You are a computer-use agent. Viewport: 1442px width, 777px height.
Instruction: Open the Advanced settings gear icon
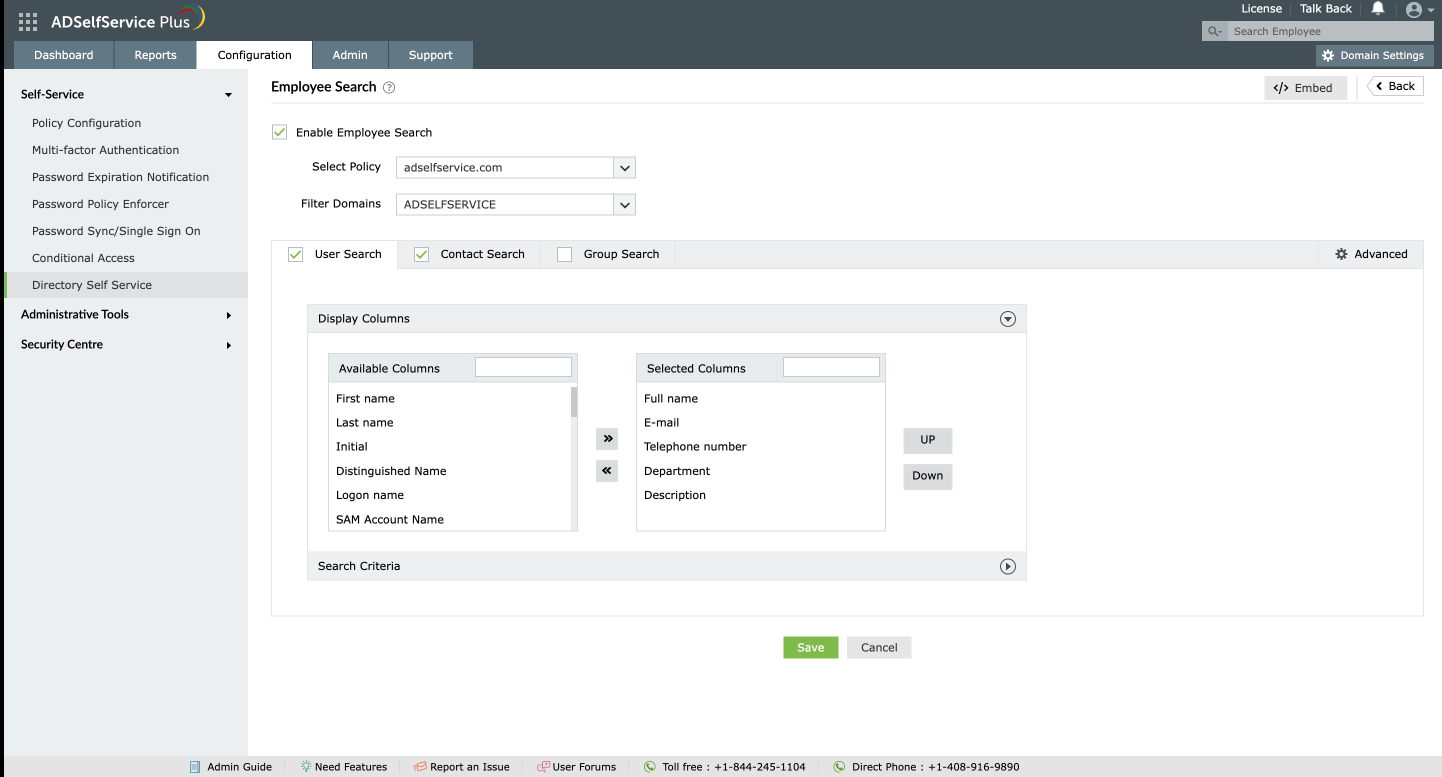[x=1341, y=254]
